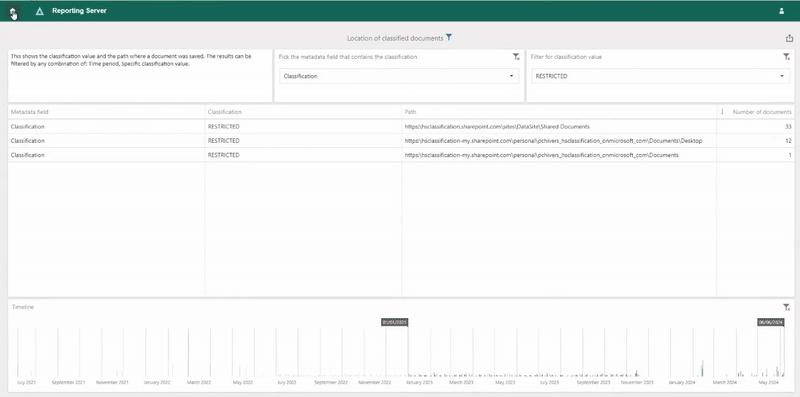Clear the filter on the classification value panel
800x397 pixels.
tap(786, 57)
